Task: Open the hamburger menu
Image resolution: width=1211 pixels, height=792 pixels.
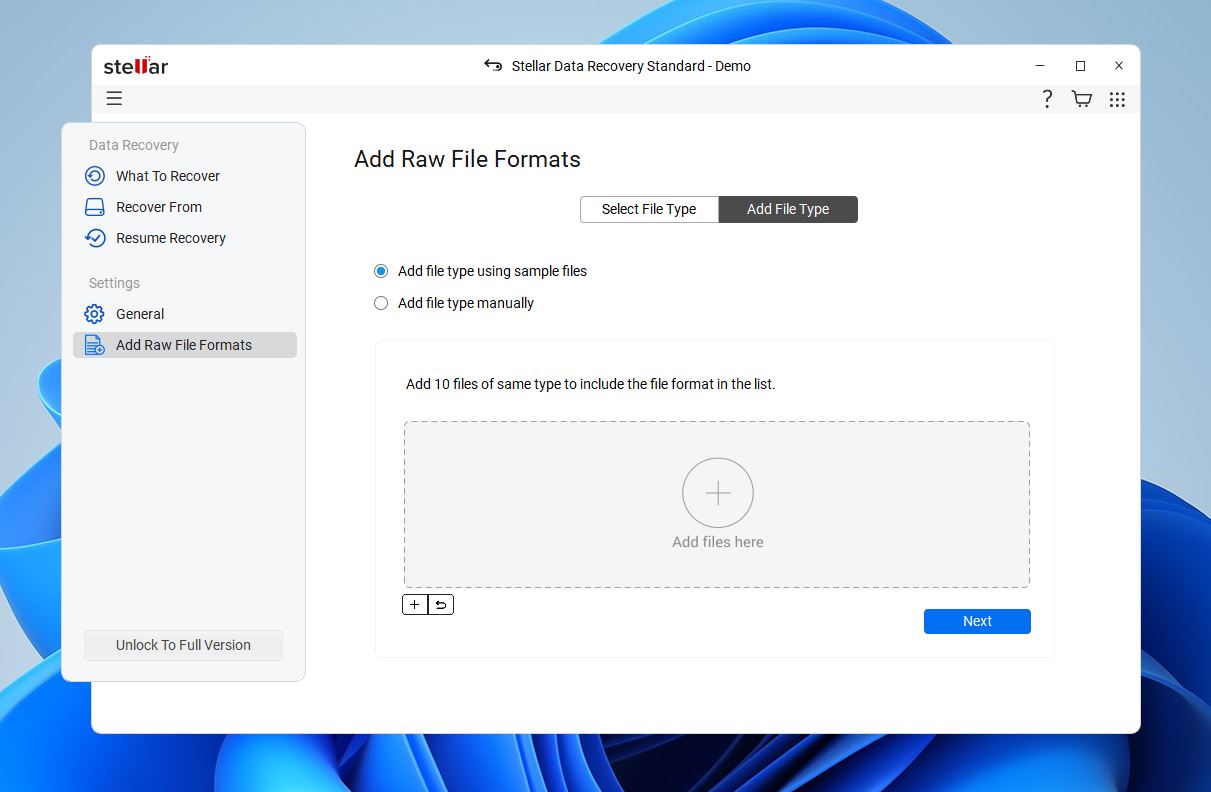Action: (114, 98)
